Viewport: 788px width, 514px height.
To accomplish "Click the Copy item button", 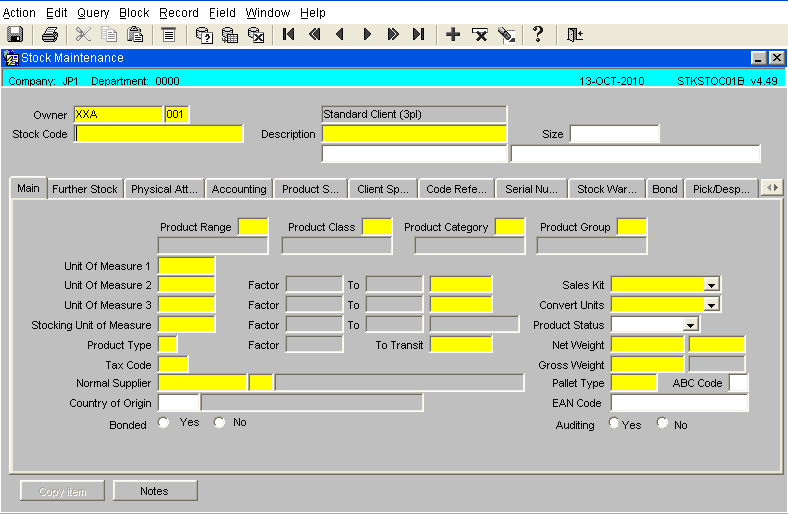I will (62, 491).
